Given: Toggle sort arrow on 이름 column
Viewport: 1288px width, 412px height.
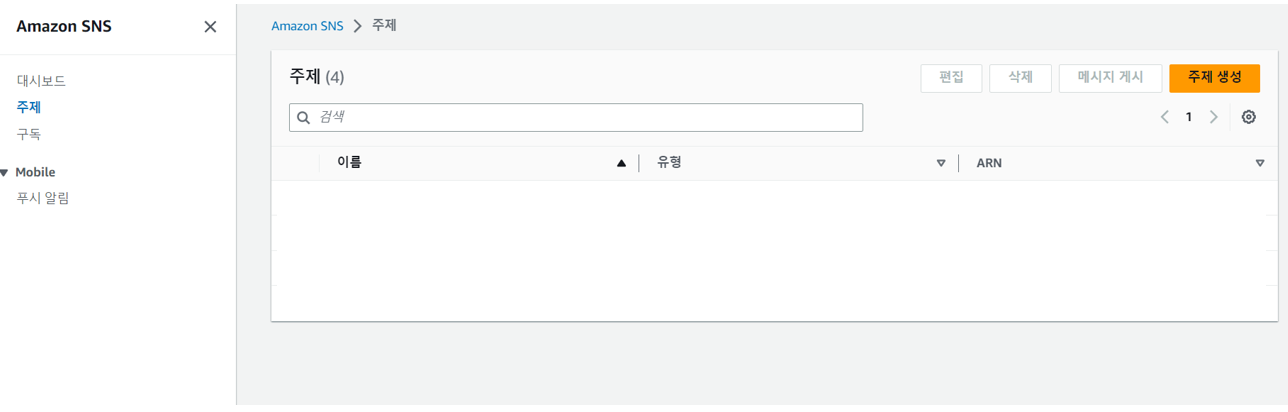Looking at the screenshot, I should tap(621, 163).
